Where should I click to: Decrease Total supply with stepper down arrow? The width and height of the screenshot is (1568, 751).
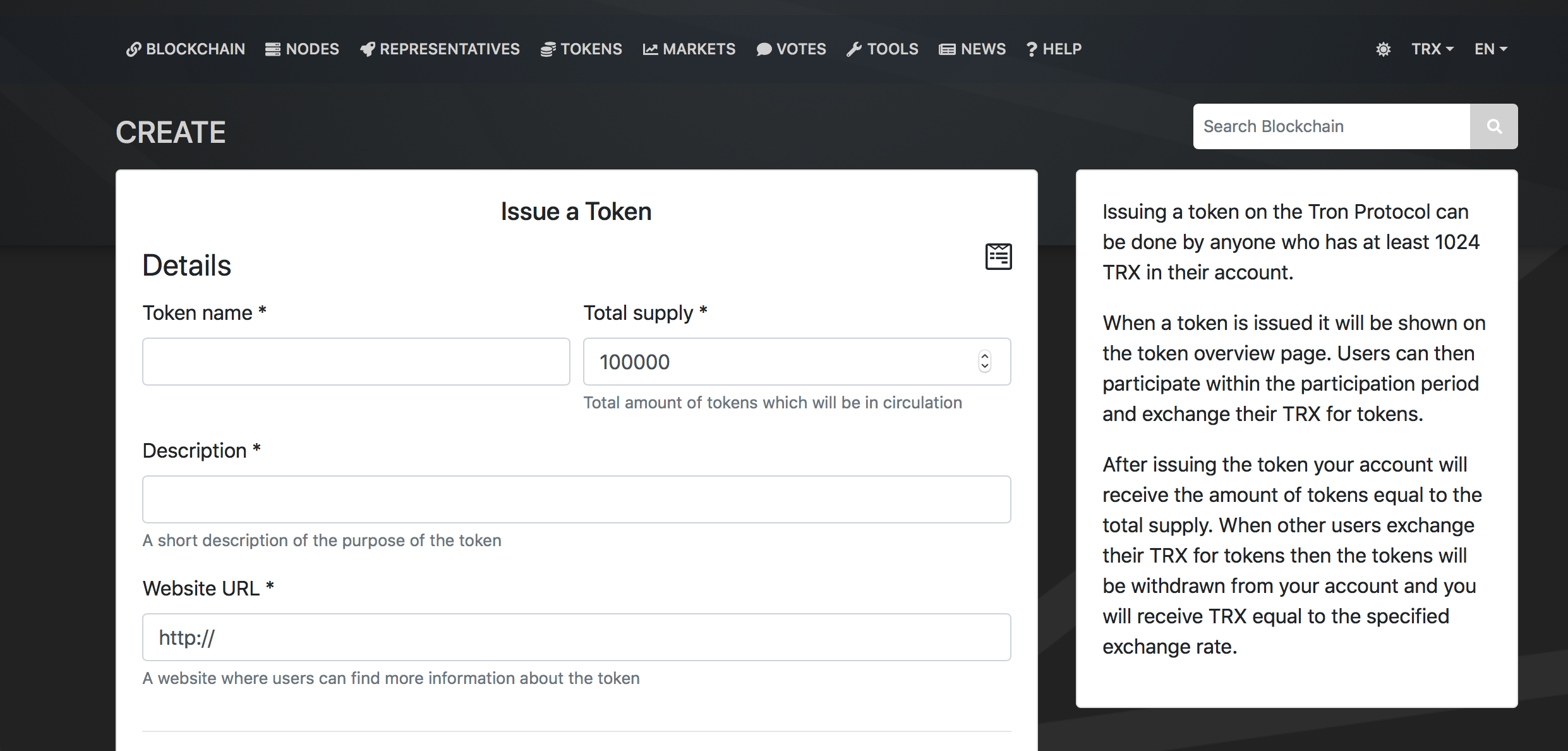(984, 367)
